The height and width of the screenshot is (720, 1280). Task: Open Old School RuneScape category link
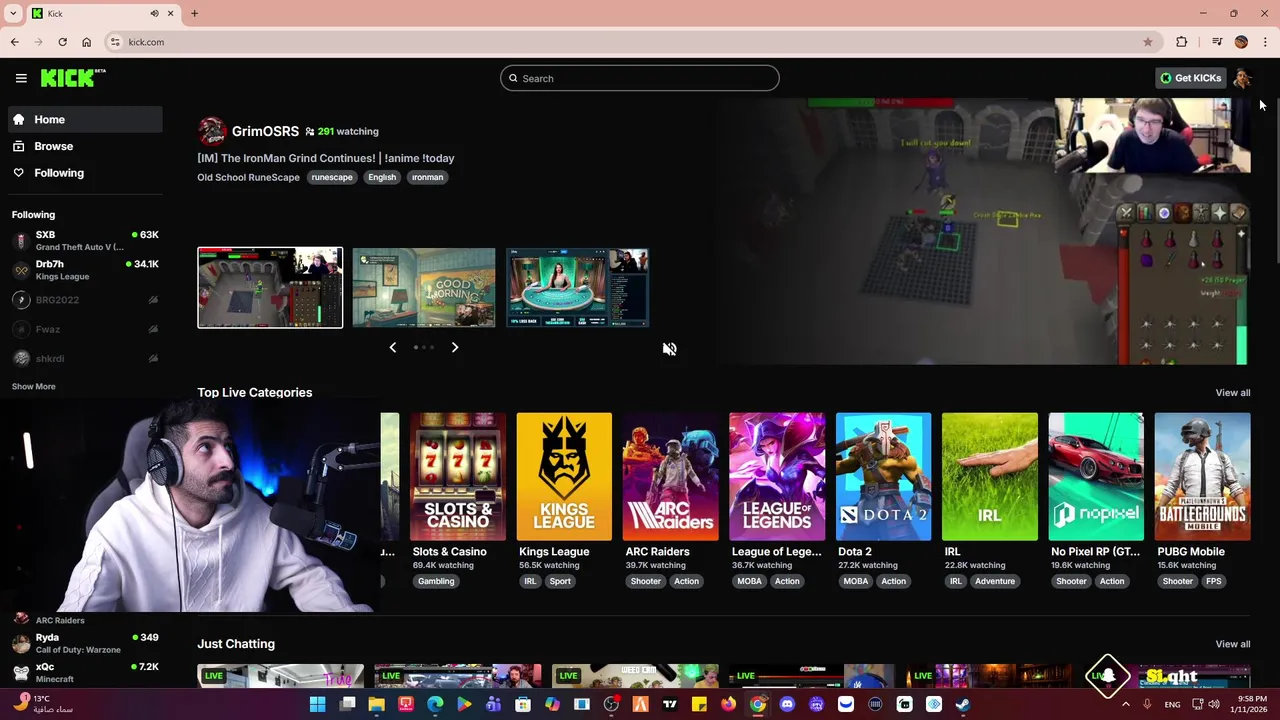click(248, 177)
